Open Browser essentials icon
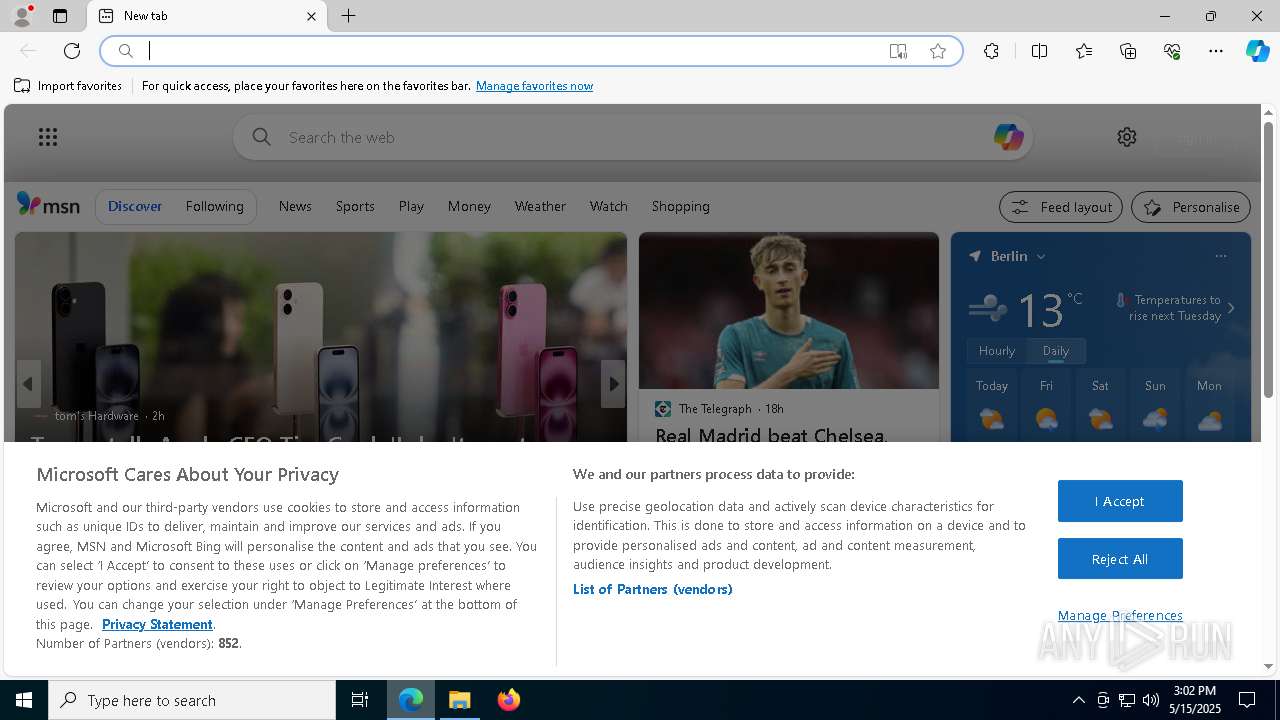 click(x=1172, y=51)
